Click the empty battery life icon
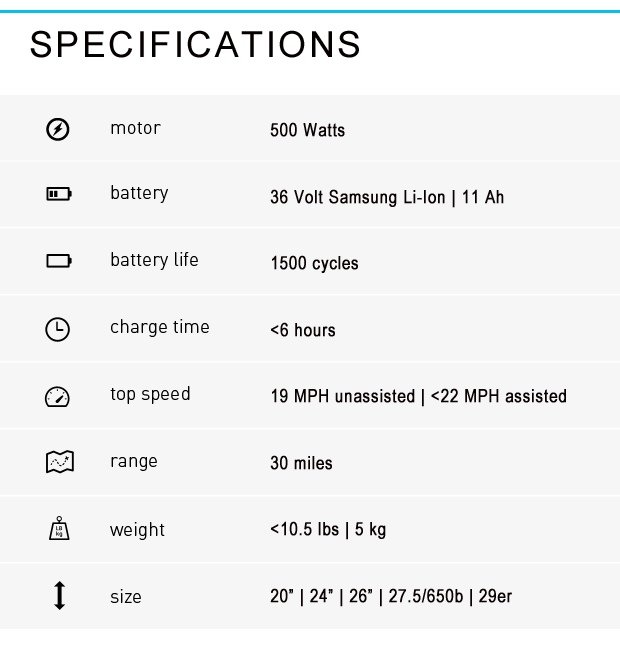620x652 pixels. (x=59, y=261)
